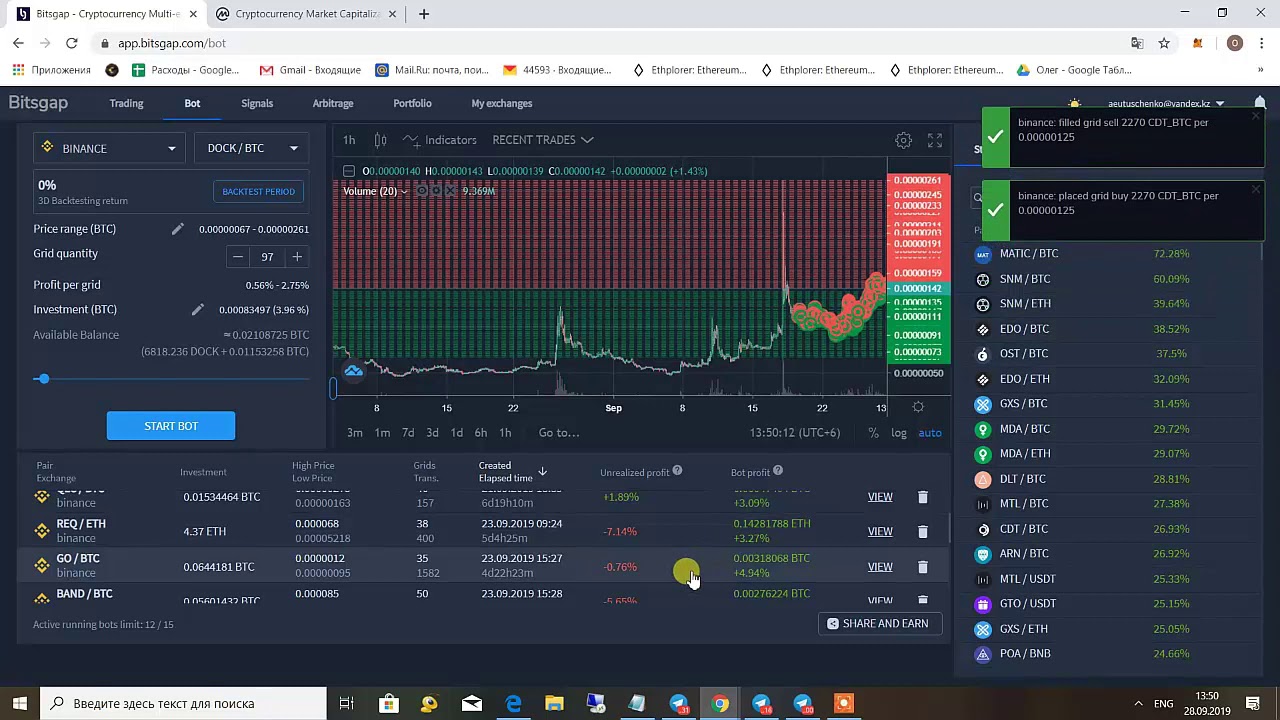Open BINANCE exchange dropdown
Screen dimensions: 1280x720
[109, 148]
